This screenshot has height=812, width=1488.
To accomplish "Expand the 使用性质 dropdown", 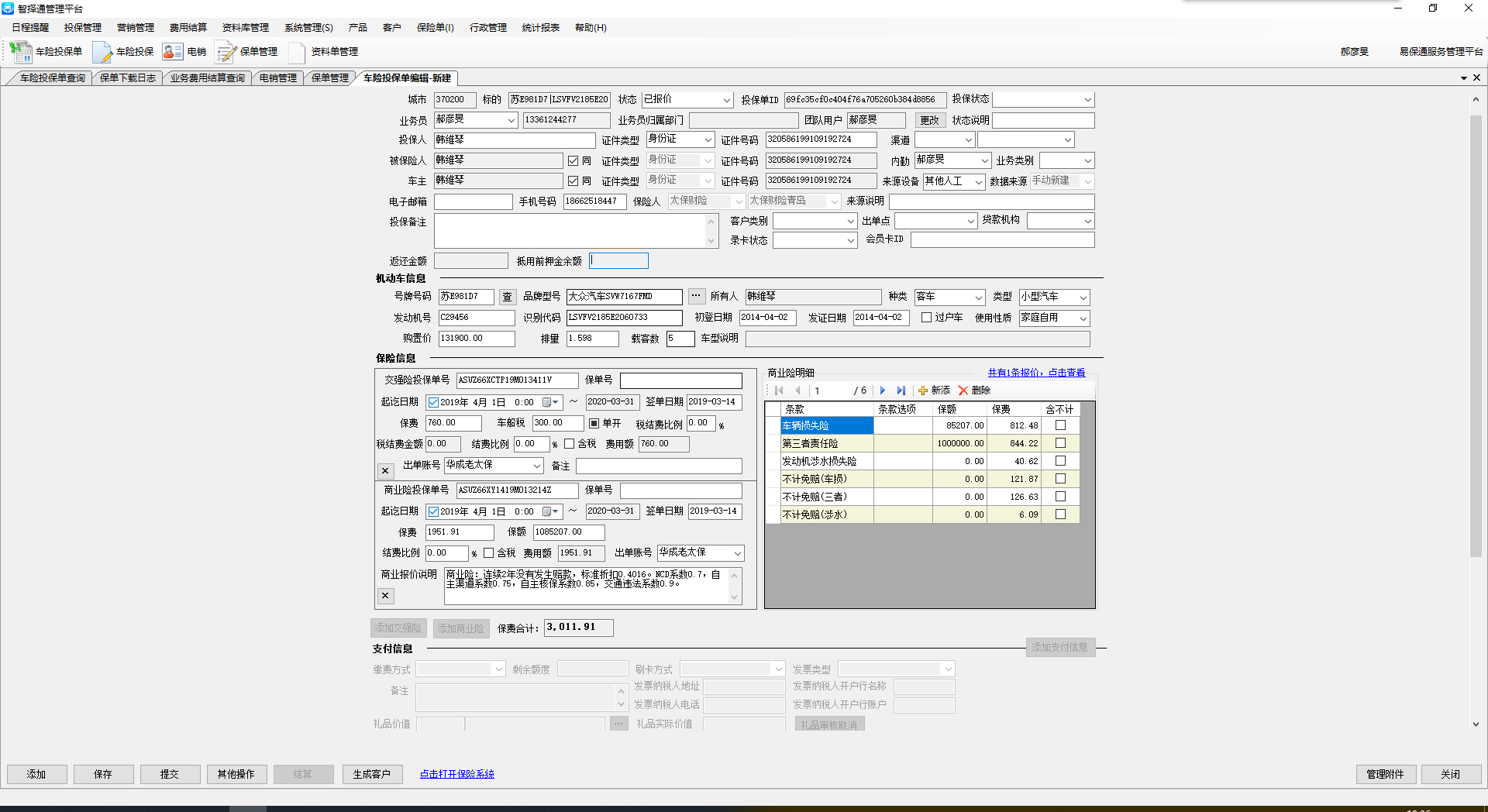I will point(1083,318).
